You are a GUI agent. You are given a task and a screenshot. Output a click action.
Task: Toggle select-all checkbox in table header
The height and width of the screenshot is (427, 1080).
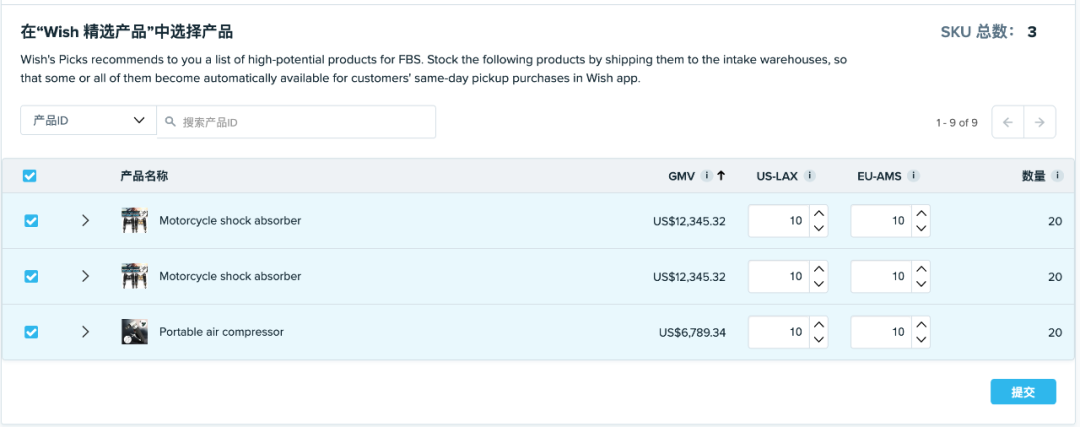click(x=30, y=176)
